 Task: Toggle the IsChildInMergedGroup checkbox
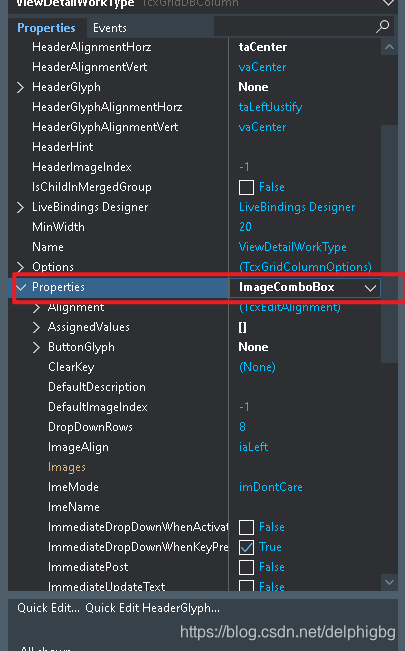click(246, 187)
